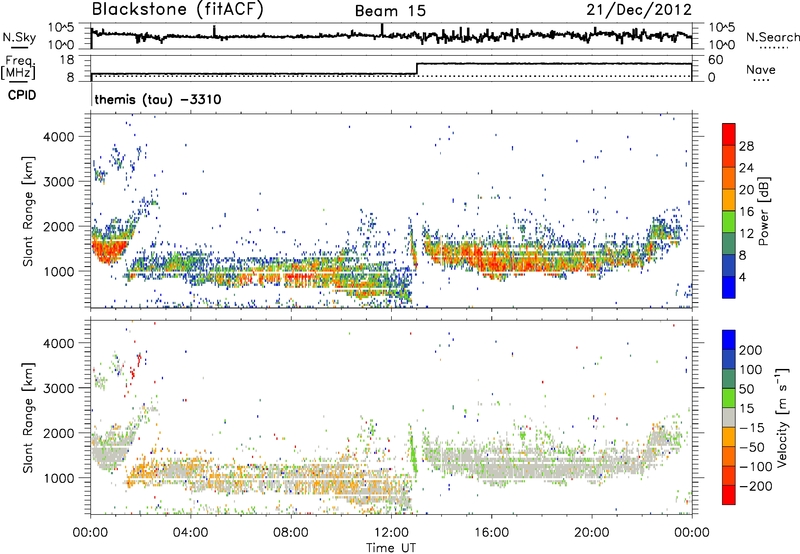Select the '24' label on Power colorbar
The image size is (800, 554).
746,168
